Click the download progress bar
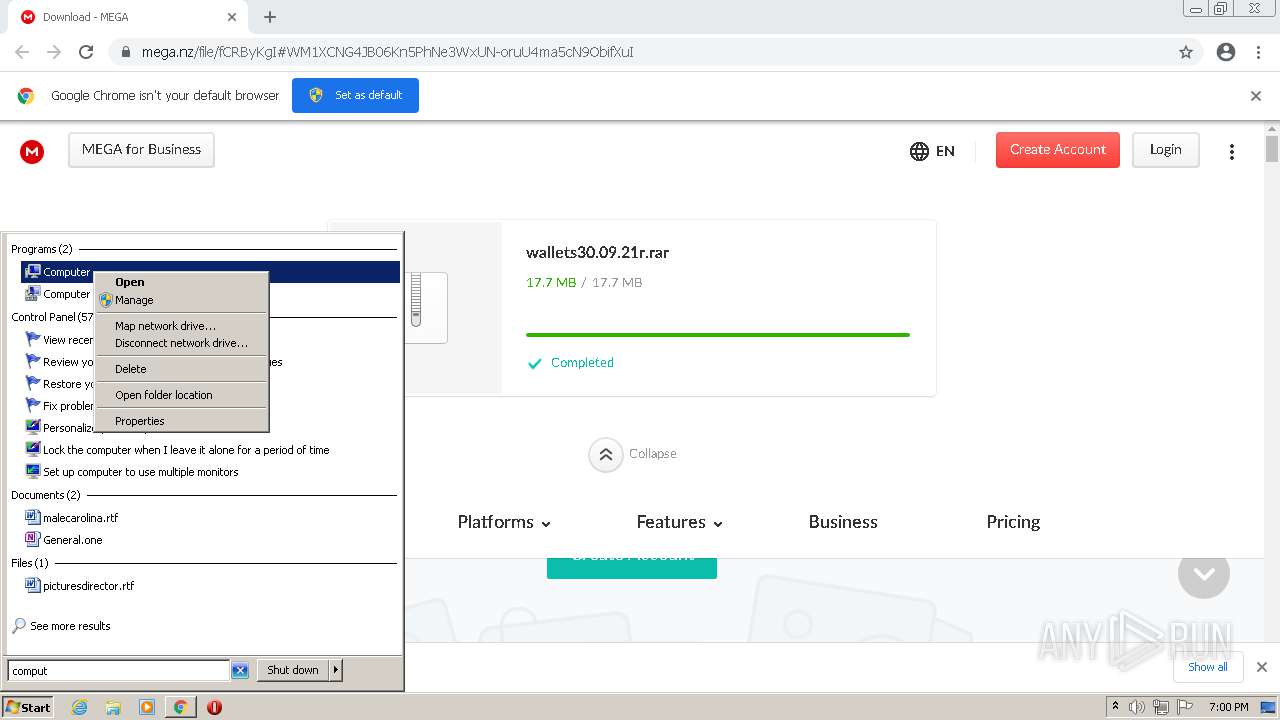This screenshot has height=720, width=1280. [718, 335]
